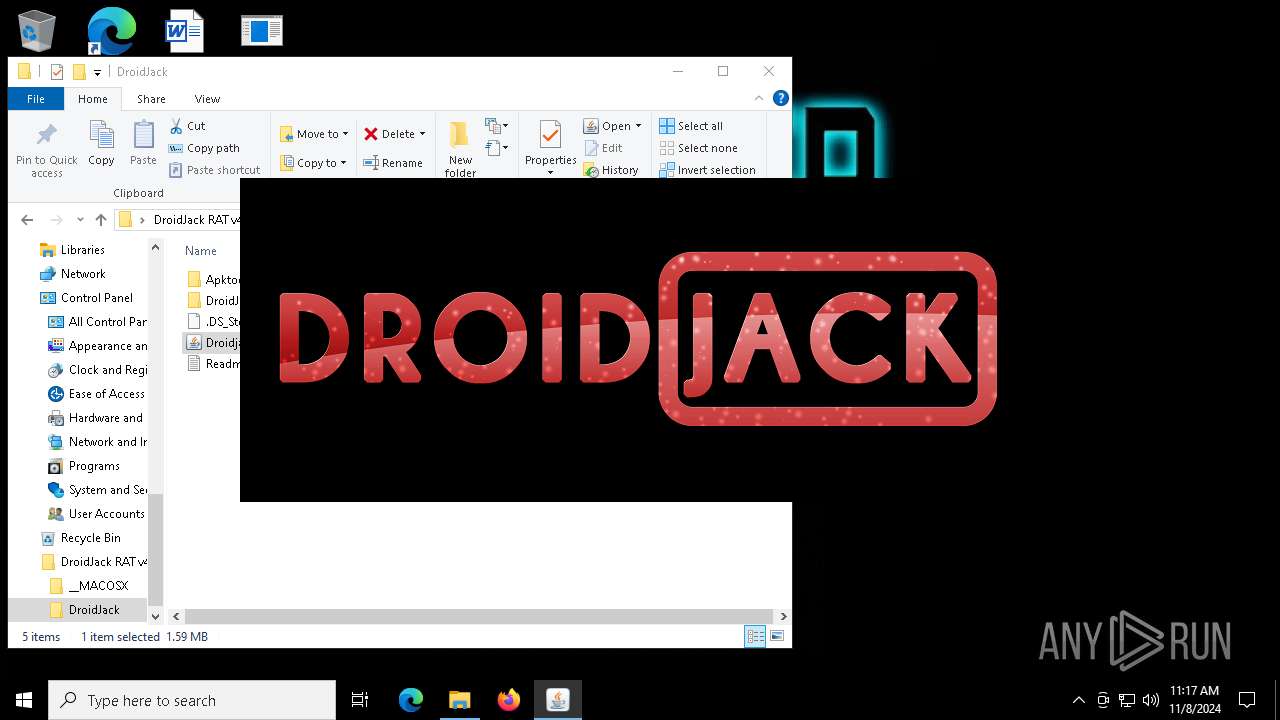Click the Rename ribbon item
This screenshot has width=1280, height=720.
pos(393,163)
